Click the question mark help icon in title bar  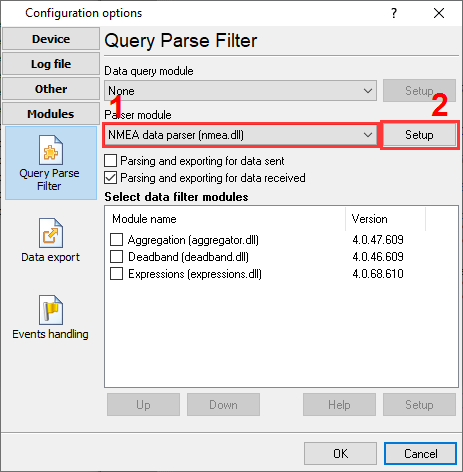click(x=394, y=13)
